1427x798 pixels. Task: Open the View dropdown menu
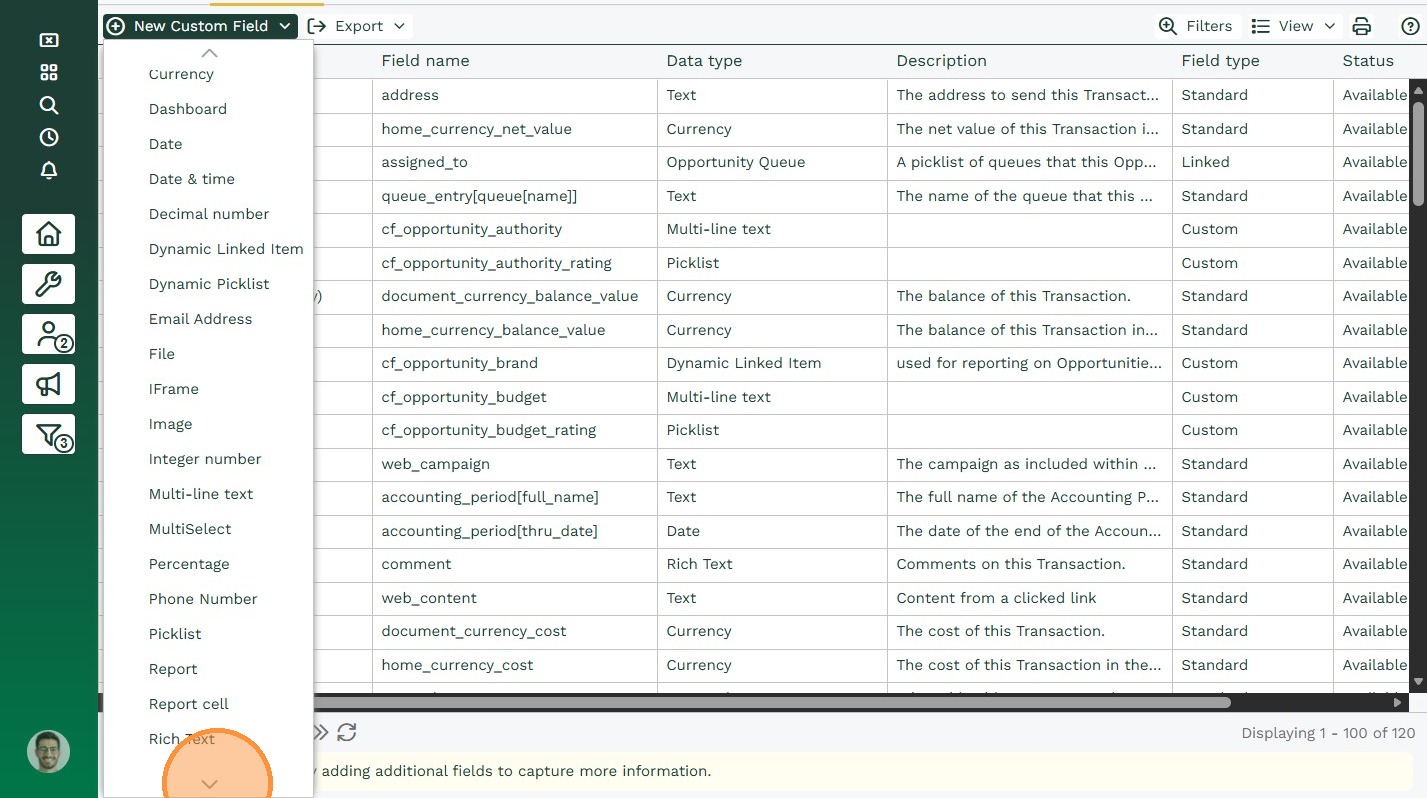[1293, 26]
